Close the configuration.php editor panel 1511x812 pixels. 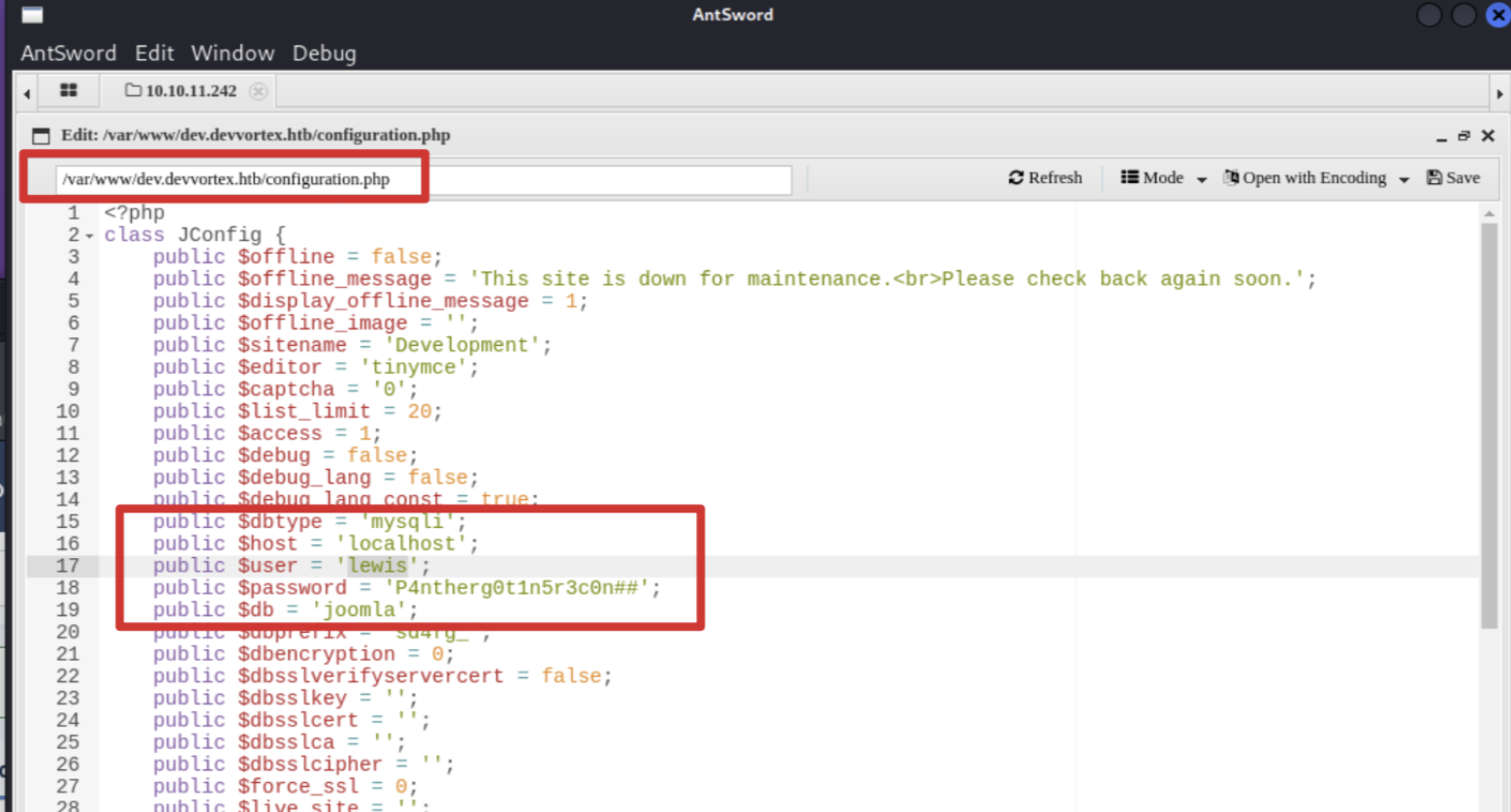click(x=1488, y=136)
